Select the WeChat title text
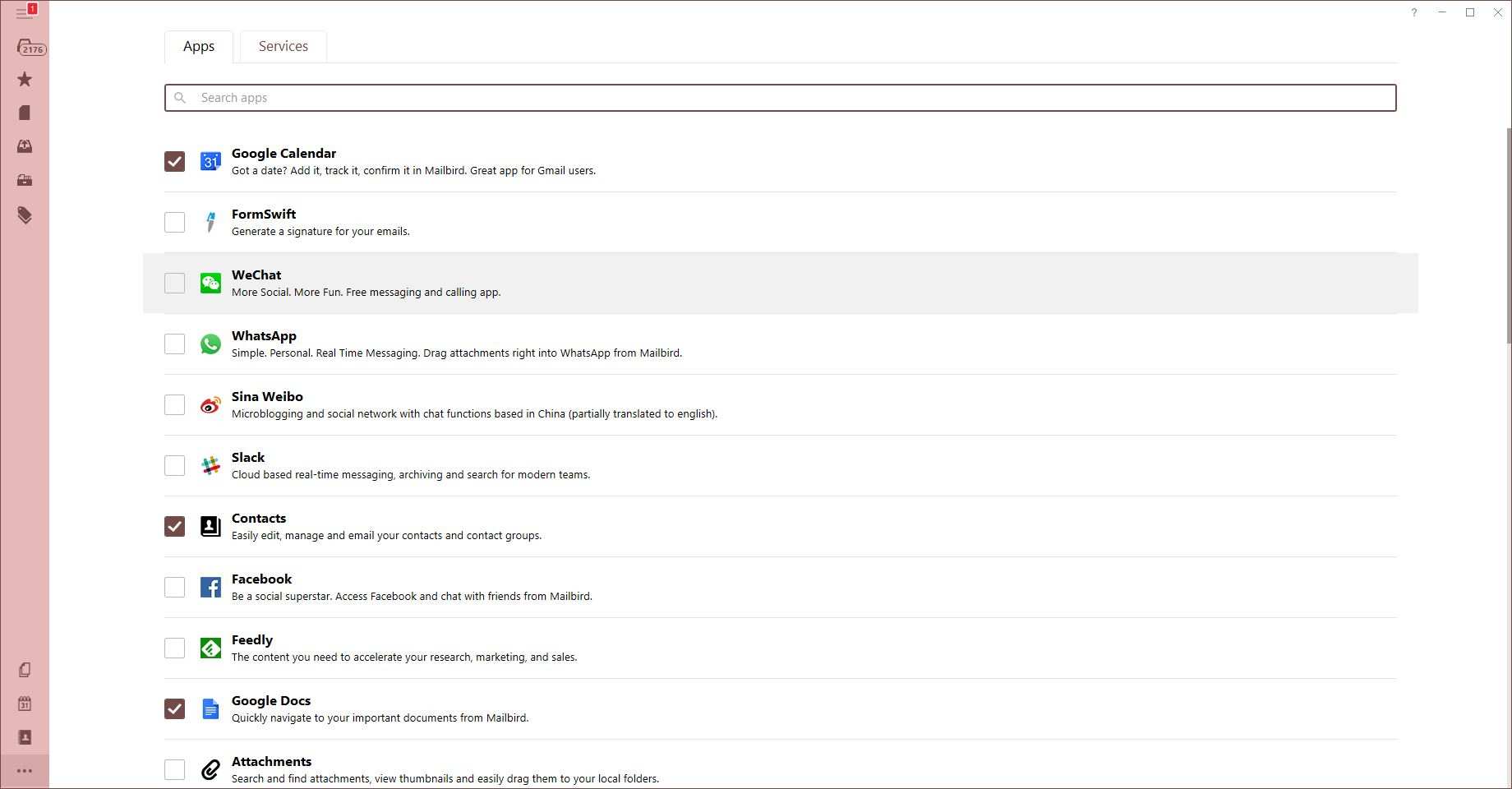The image size is (1512, 789). [256, 275]
